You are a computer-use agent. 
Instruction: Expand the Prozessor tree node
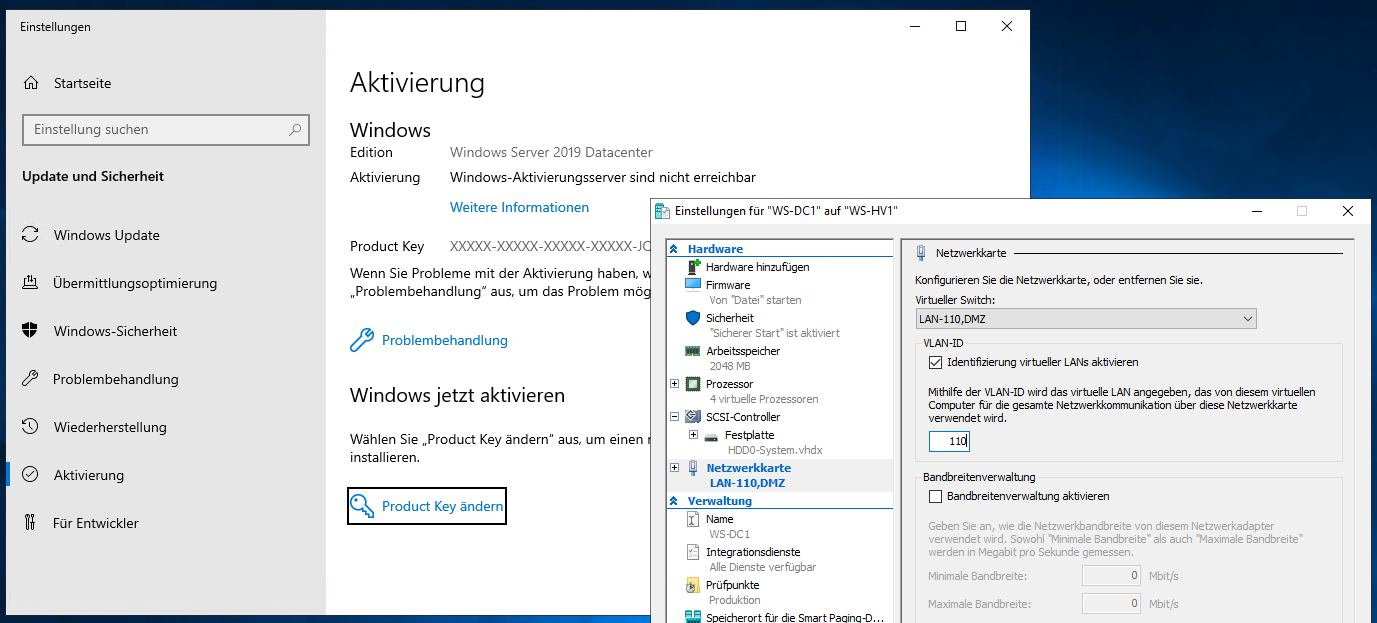675,384
